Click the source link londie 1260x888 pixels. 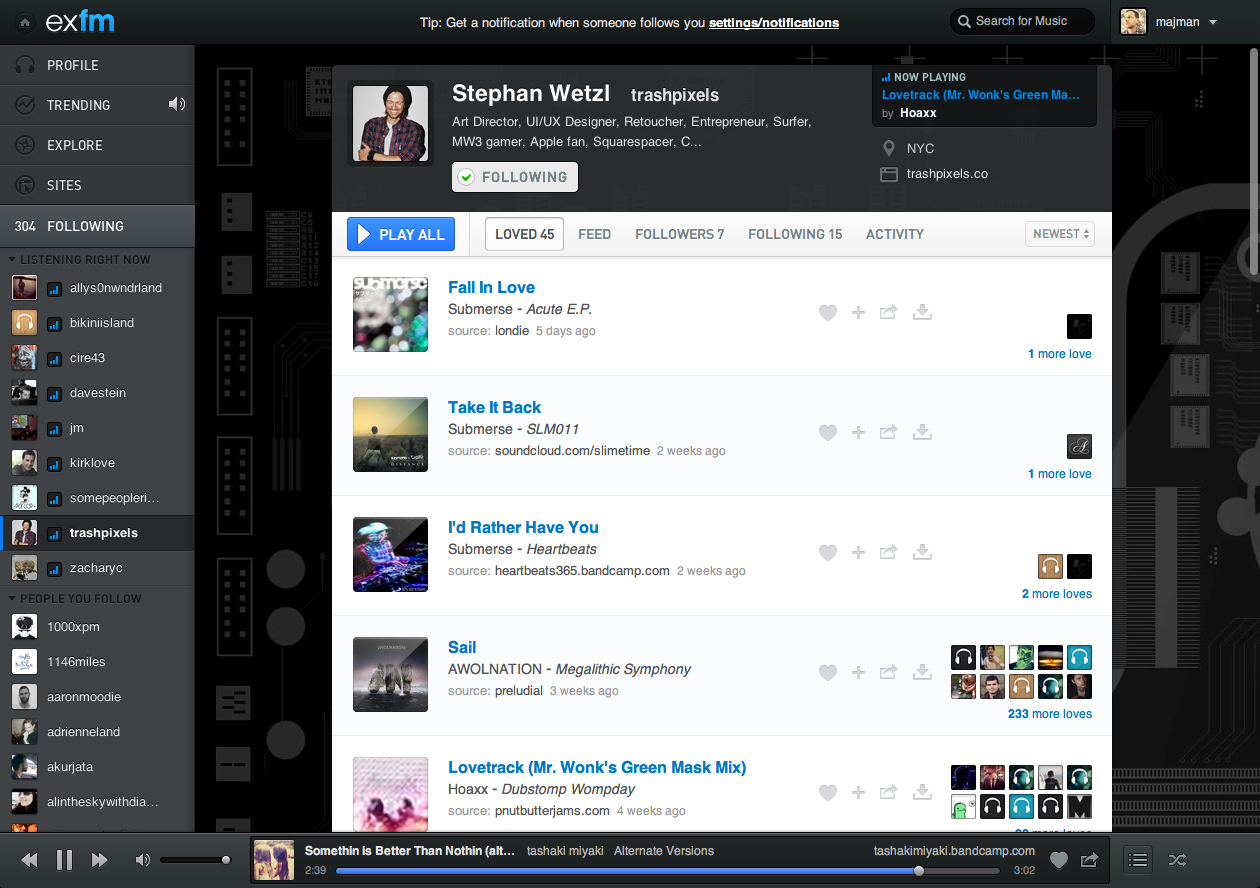coord(512,331)
